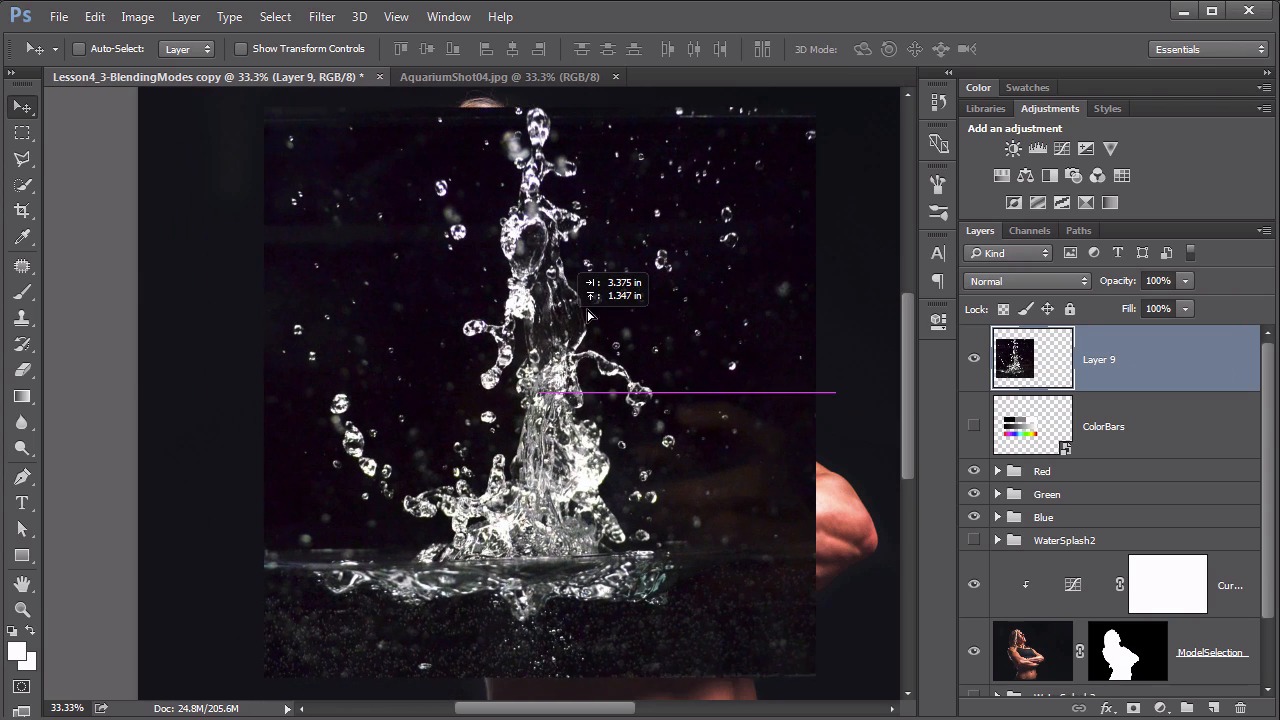Switch to the Channels panel tab

(1029, 231)
